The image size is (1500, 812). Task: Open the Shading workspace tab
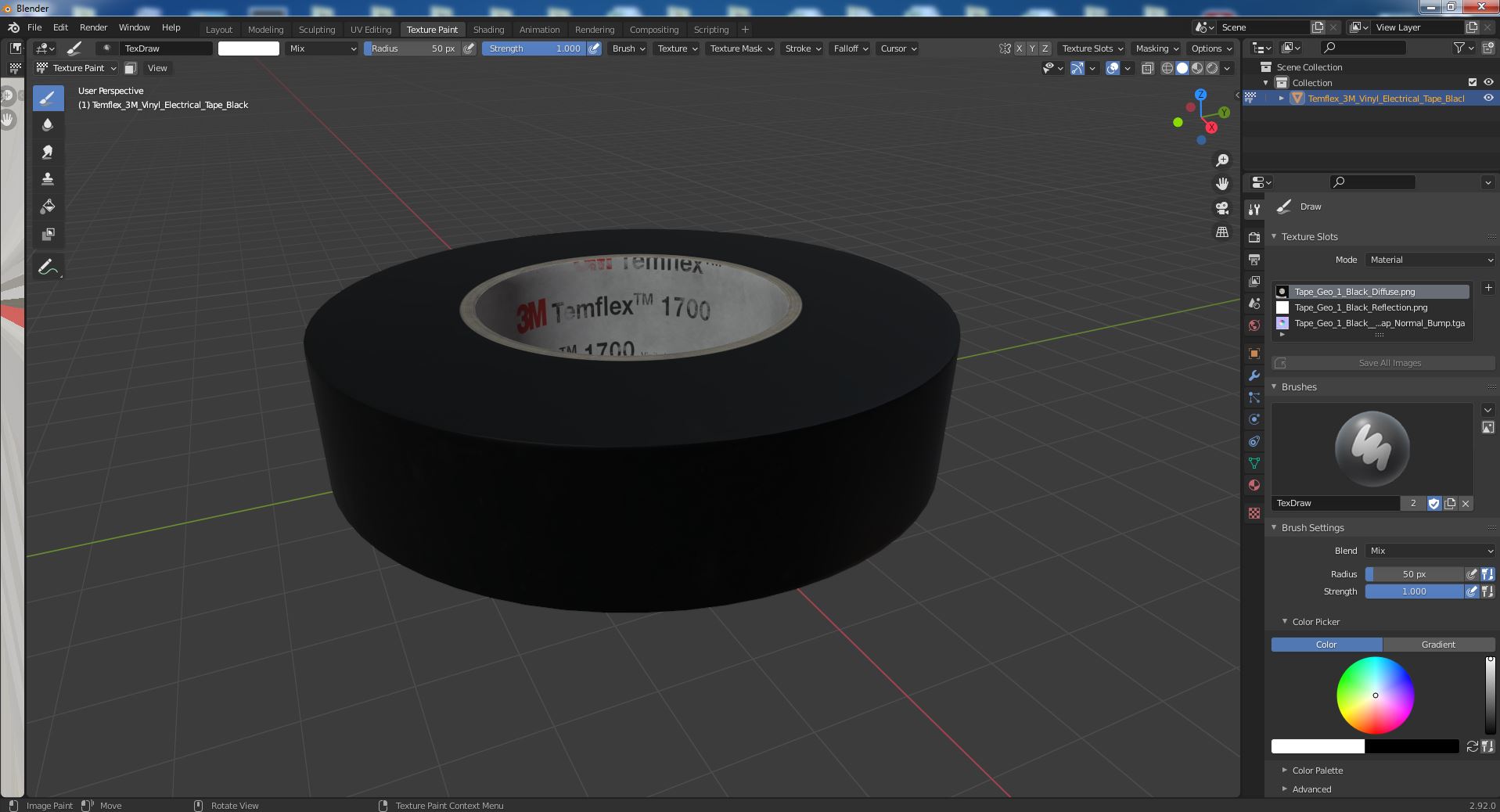488,30
